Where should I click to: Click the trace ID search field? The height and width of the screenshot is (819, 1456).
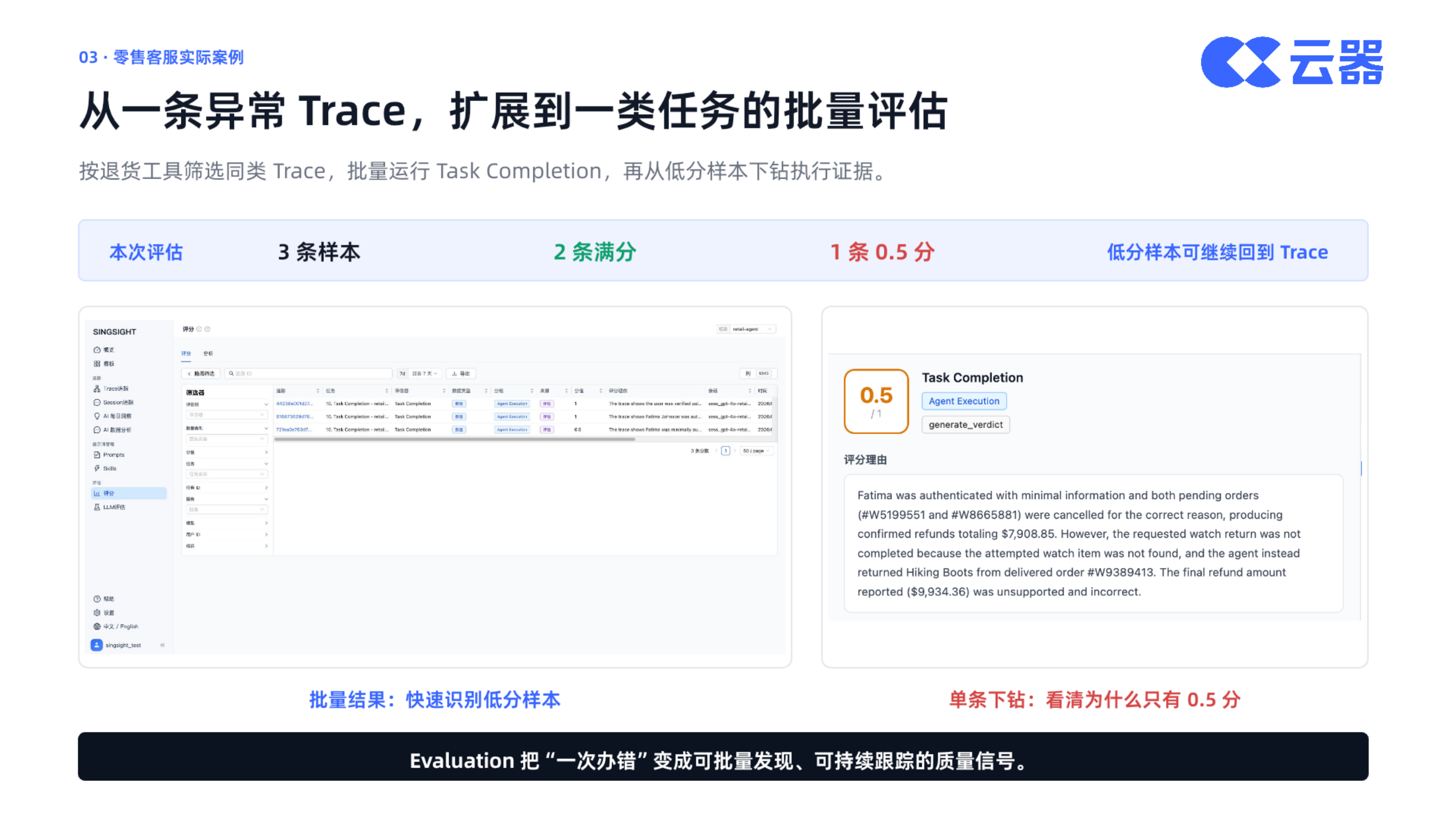(x=308, y=373)
